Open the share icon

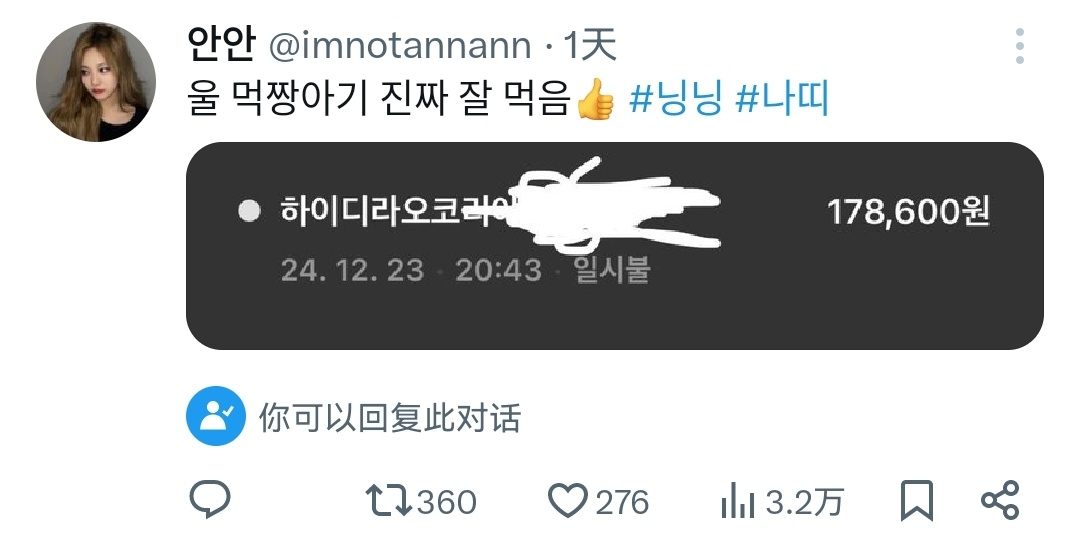[x=999, y=501]
